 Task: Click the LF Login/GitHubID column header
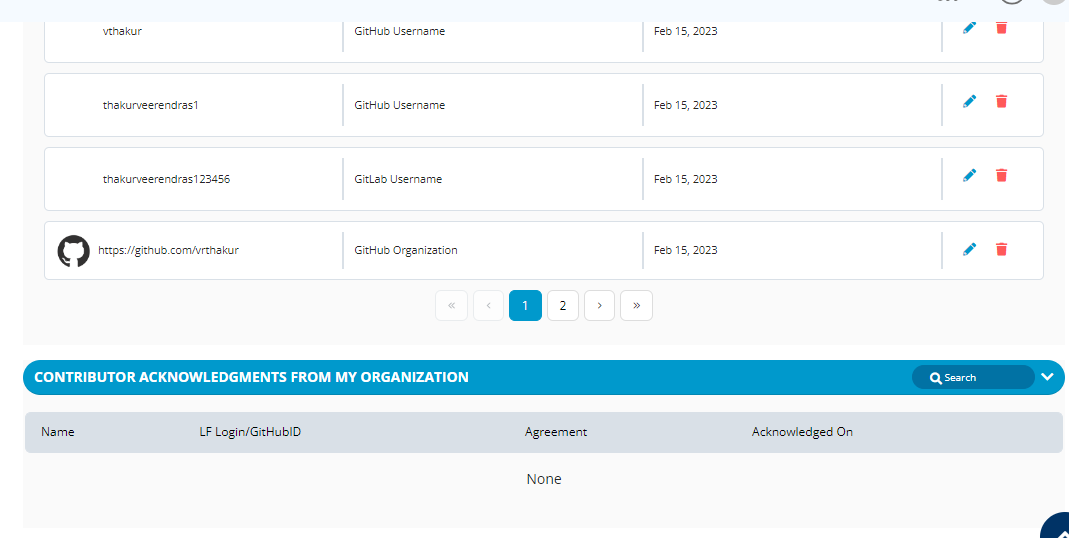coord(250,432)
